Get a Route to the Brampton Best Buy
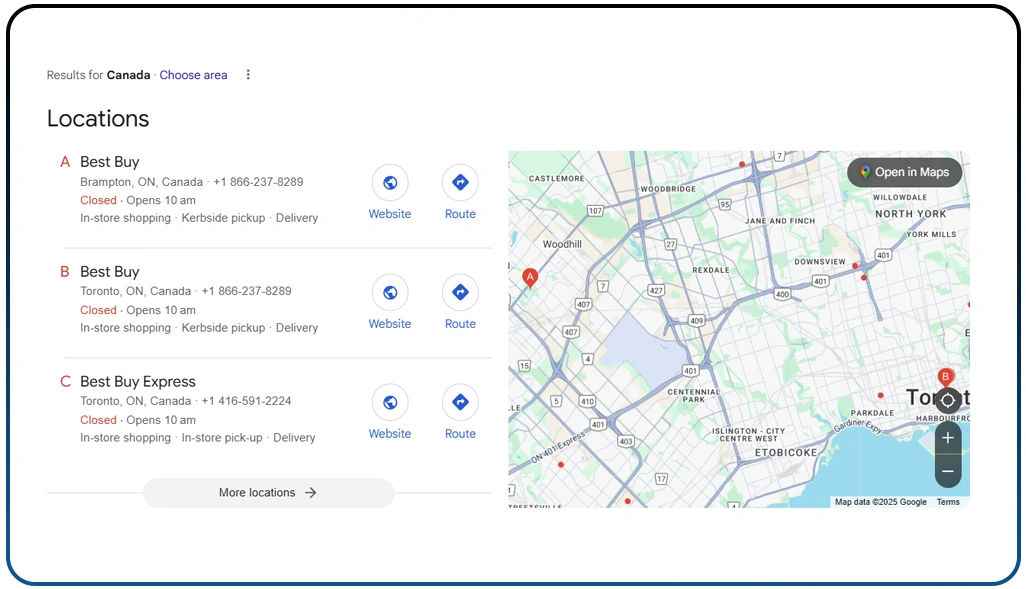The width and height of the screenshot is (1026, 589). (460, 182)
